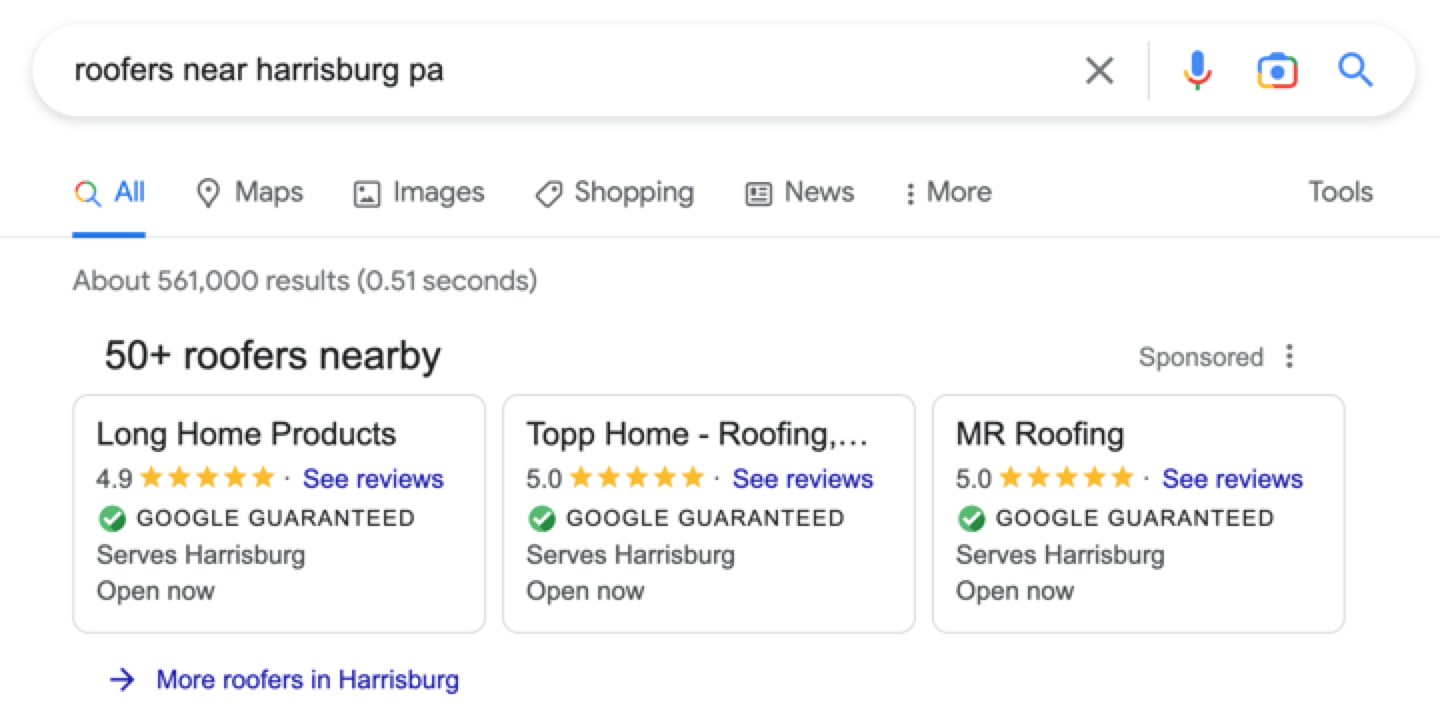Open Google Lens camera search
Viewport: 1440px width, 714px height.
[1276, 70]
